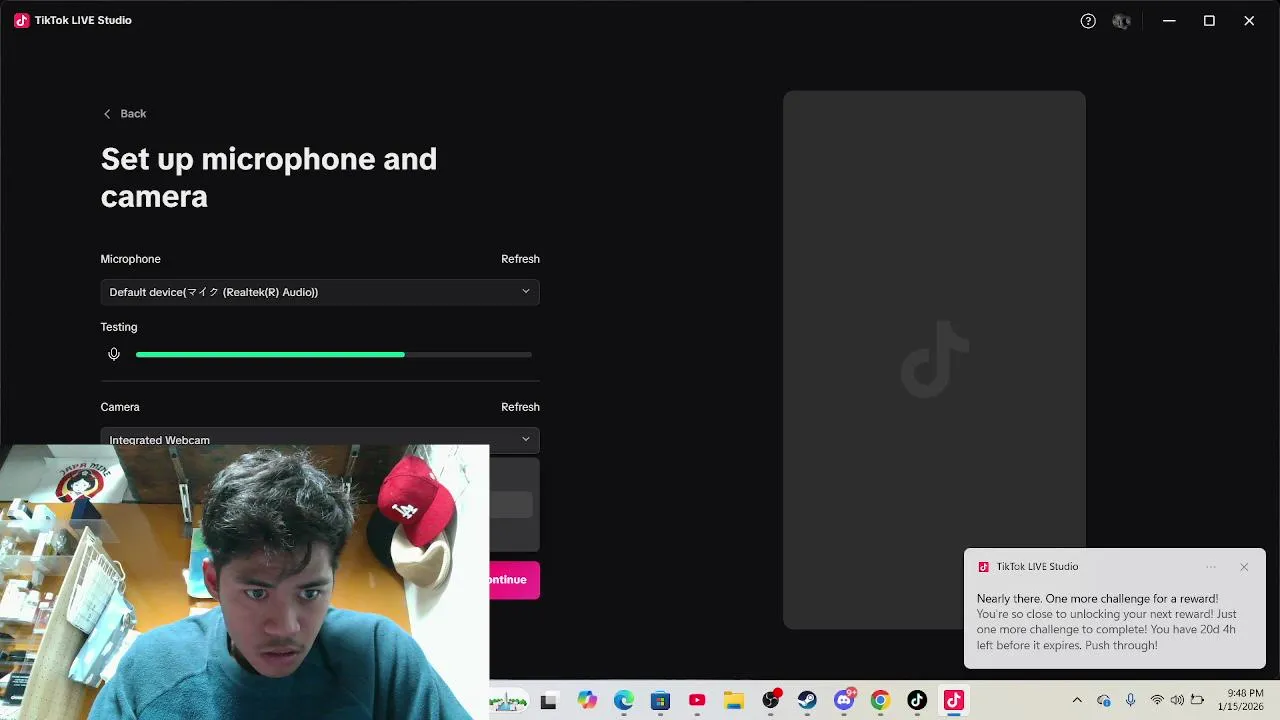This screenshot has width=1280, height=720.
Task: Click the Testing label
Action: point(119,327)
